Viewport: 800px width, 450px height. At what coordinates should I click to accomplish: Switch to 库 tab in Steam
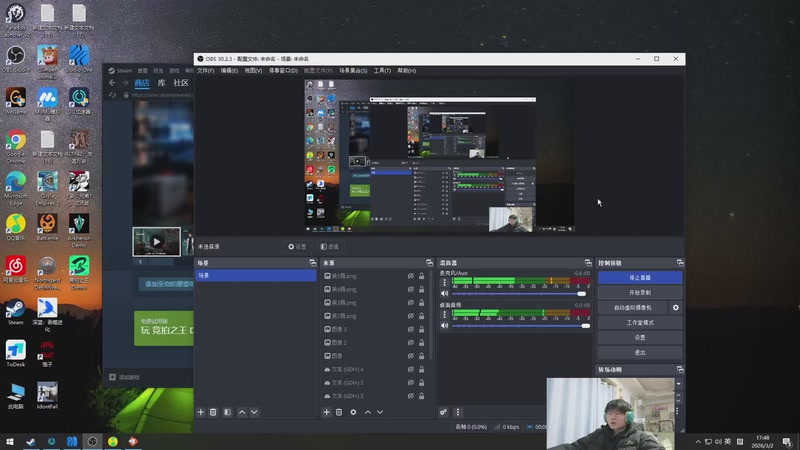click(161, 83)
